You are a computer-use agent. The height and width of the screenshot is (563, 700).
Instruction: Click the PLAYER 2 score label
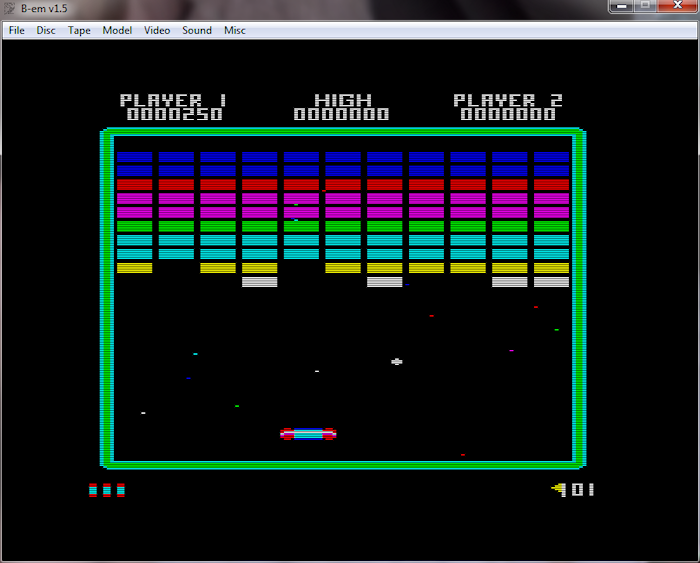coord(508,100)
